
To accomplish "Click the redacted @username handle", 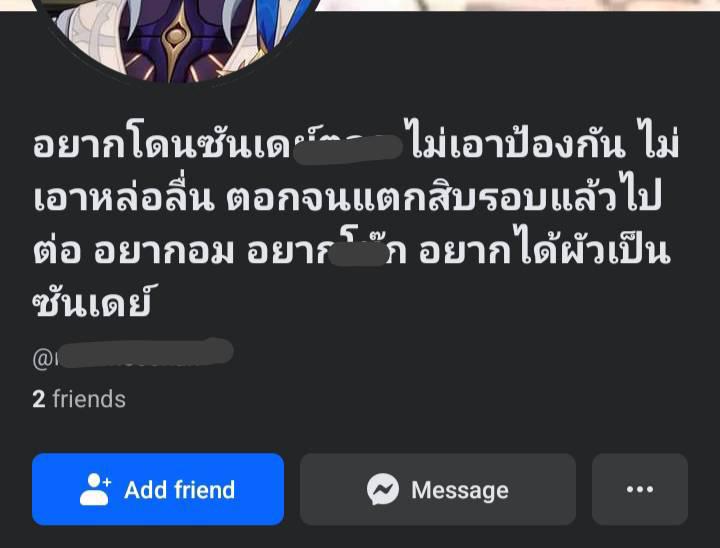I will point(133,354).
